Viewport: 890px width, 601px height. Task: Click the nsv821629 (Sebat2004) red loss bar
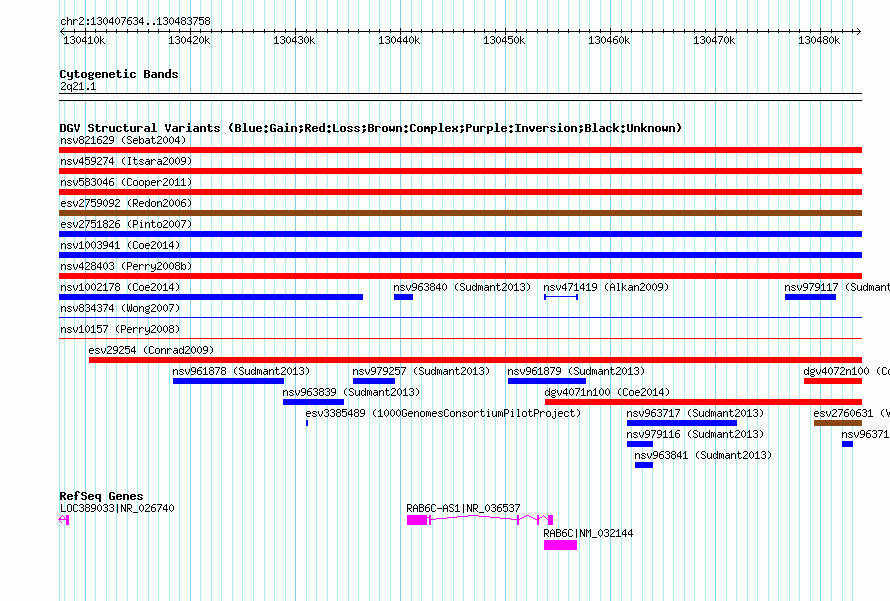coord(460,150)
